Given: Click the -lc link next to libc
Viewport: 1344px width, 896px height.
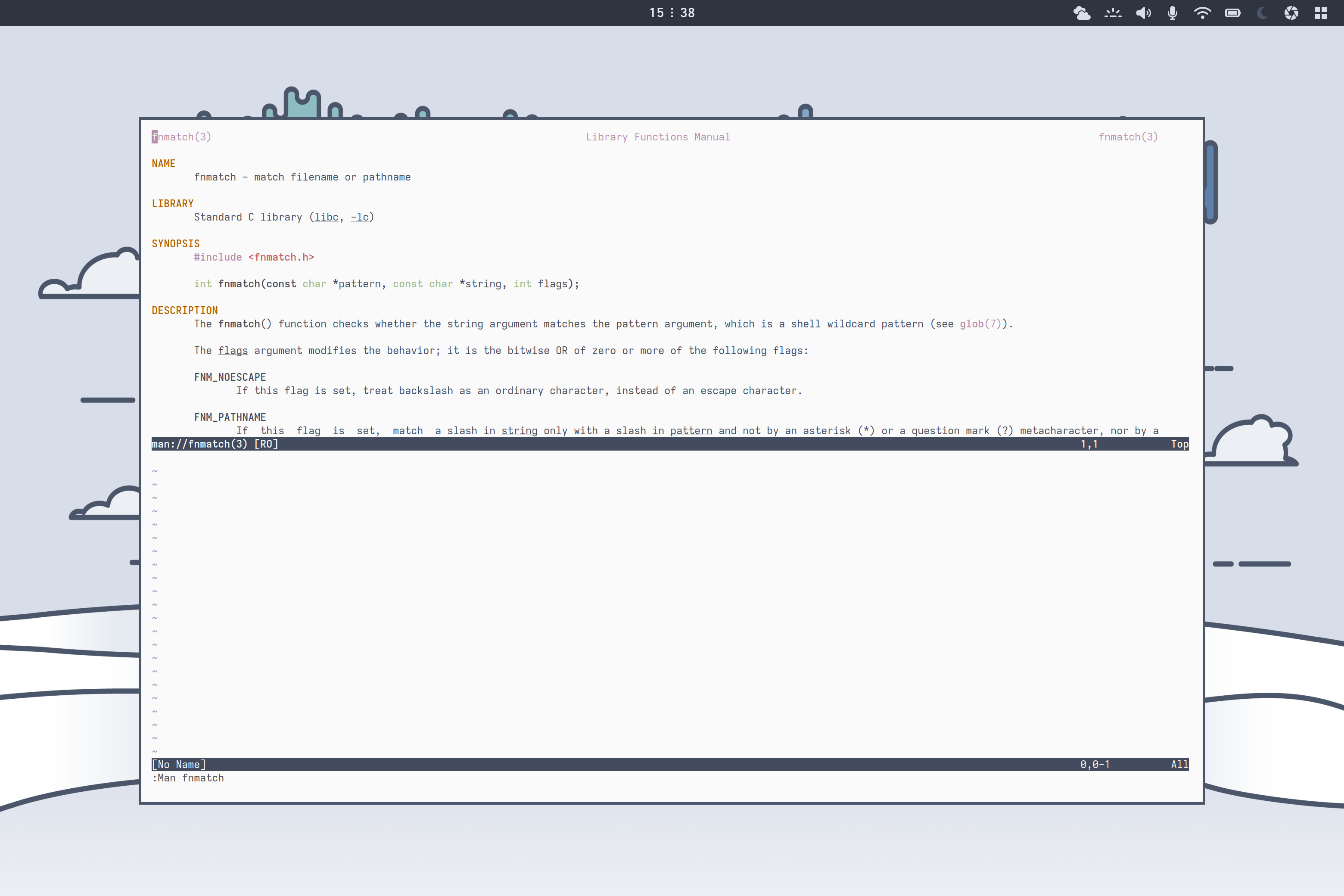Looking at the screenshot, I should click(359, 217).
